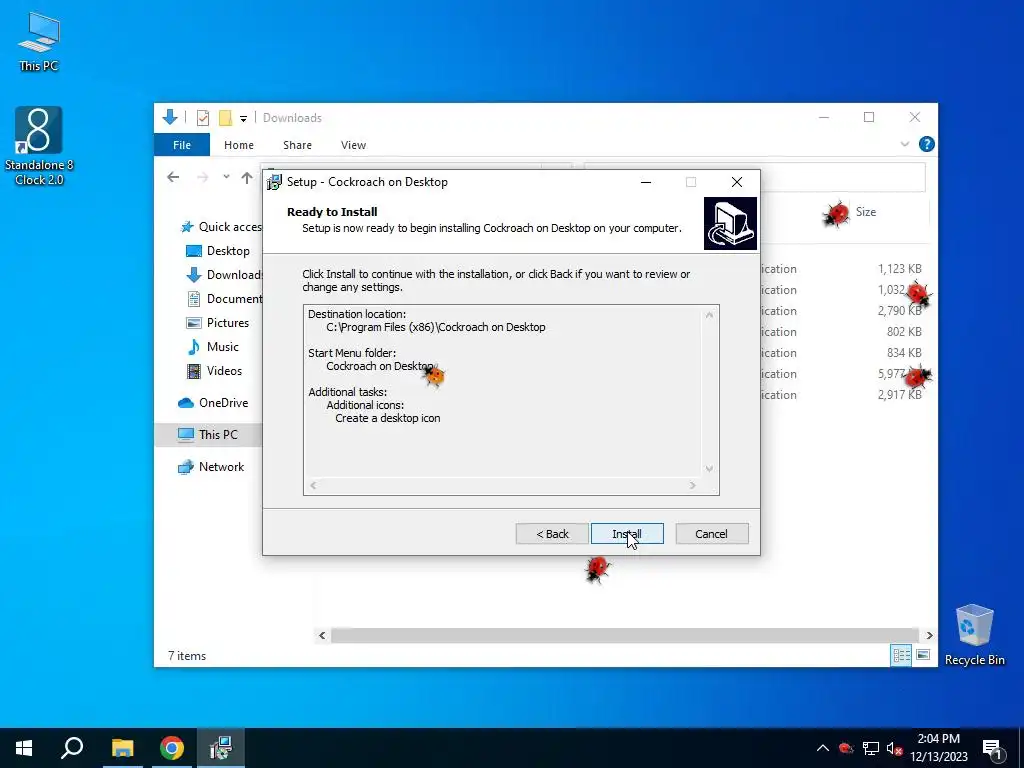Switch to the View ribbon tab
The height and width of the screenshot is (768, 1024).
[x=353, y=145]
